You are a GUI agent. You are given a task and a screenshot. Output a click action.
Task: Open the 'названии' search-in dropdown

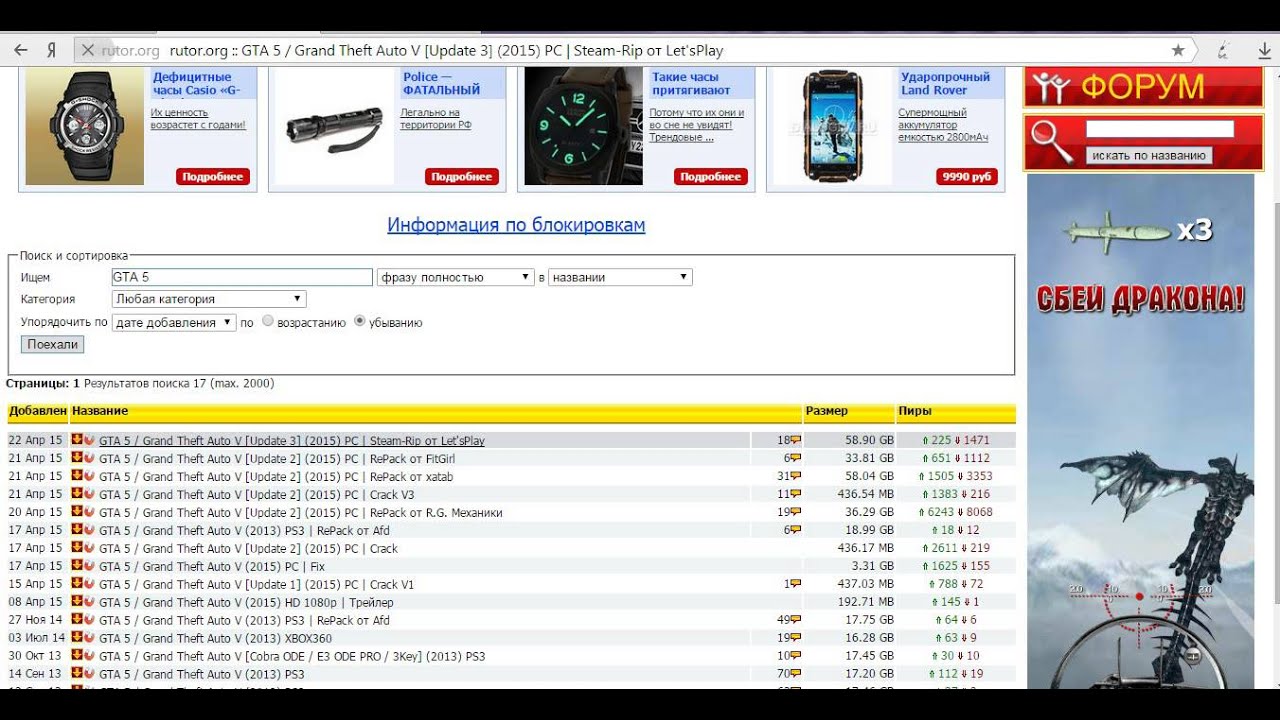(620, 277)
